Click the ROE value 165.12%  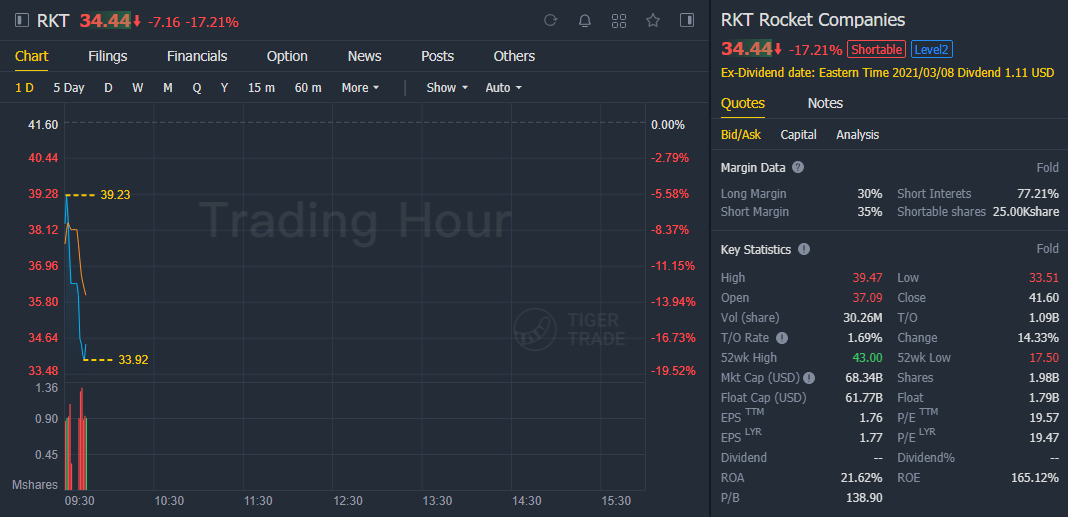tap(1035, 478)
